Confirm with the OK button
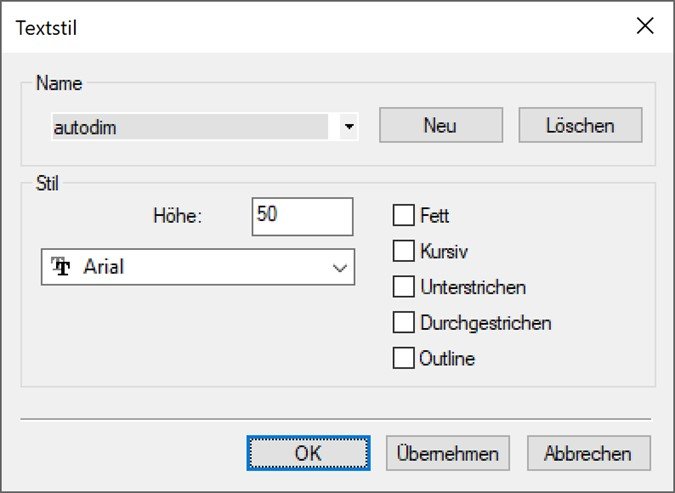The height and width of the screenshot is (493, 675). 308,453
